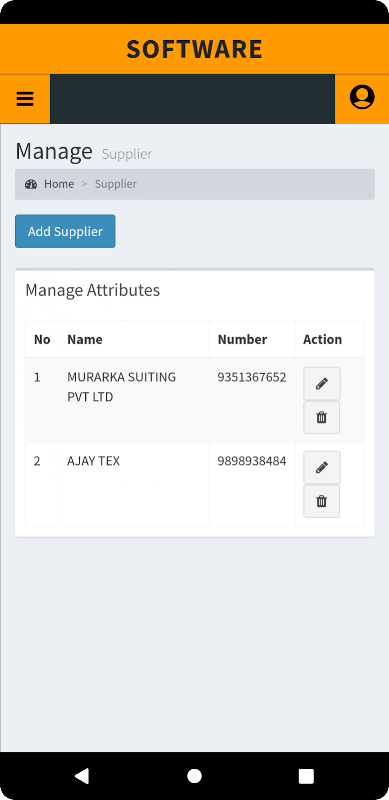Viewport: 389px width, 800px height.
Task: Select the Supplier breadcrumb item
Action: (116, 184)
